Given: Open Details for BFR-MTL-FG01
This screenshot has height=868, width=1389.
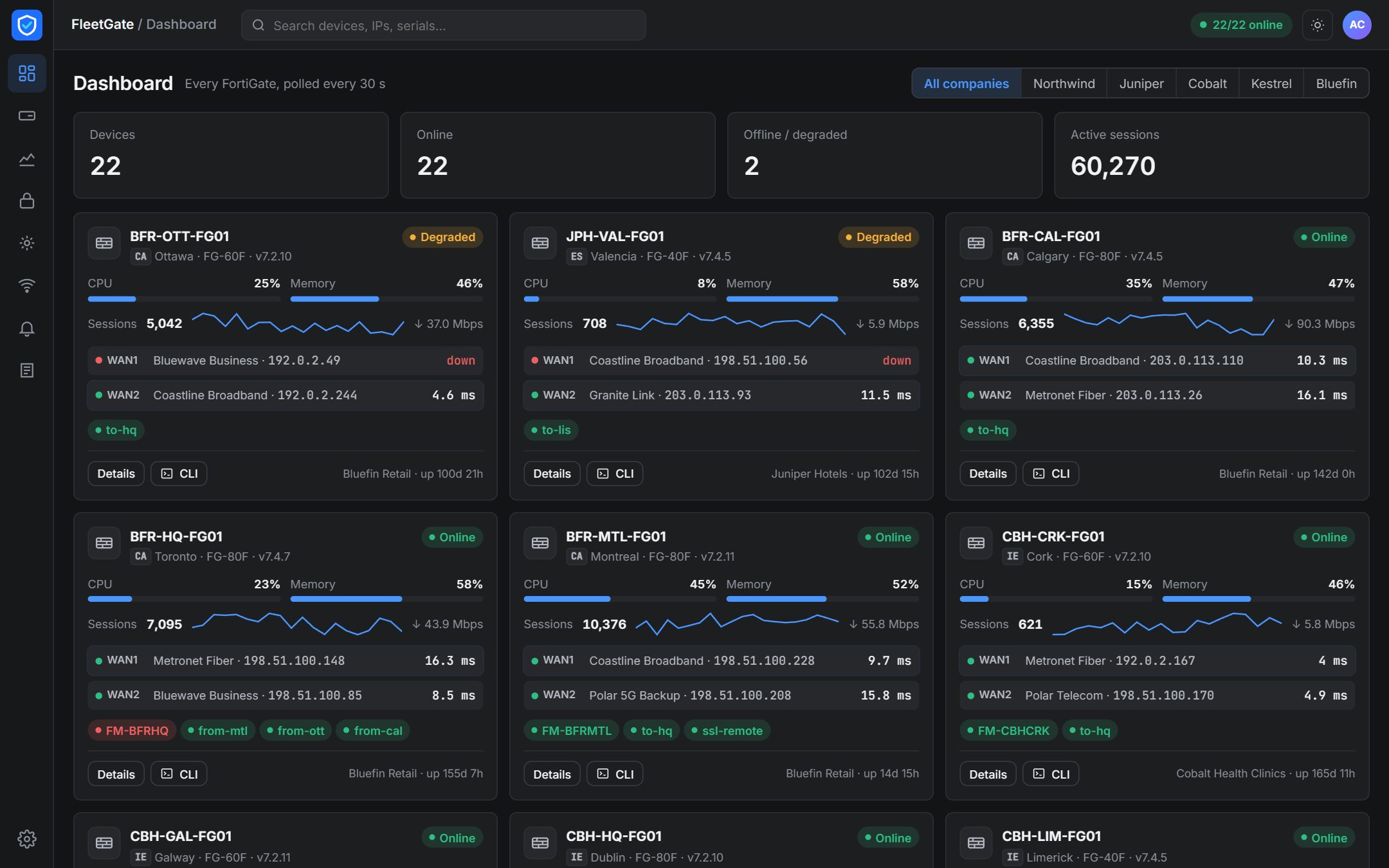Looking at the screenshot, I should 552,774.
